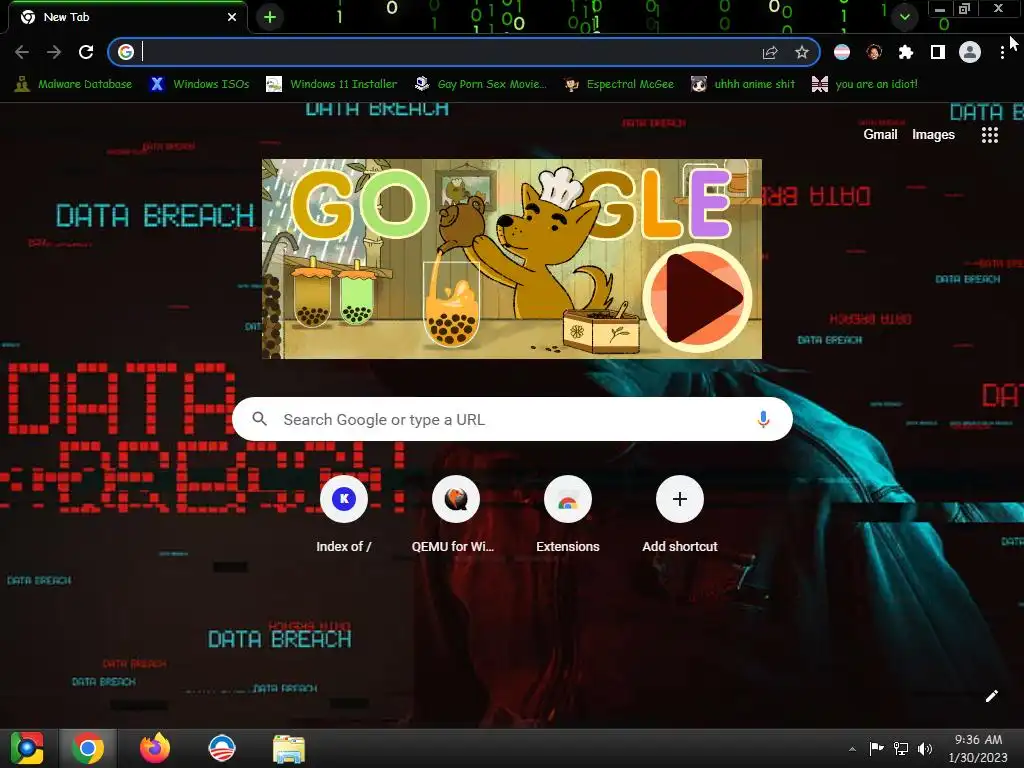1024x768 pixels.
Task: Click the Google icon in address bar
Action: [x=126, y=52]
